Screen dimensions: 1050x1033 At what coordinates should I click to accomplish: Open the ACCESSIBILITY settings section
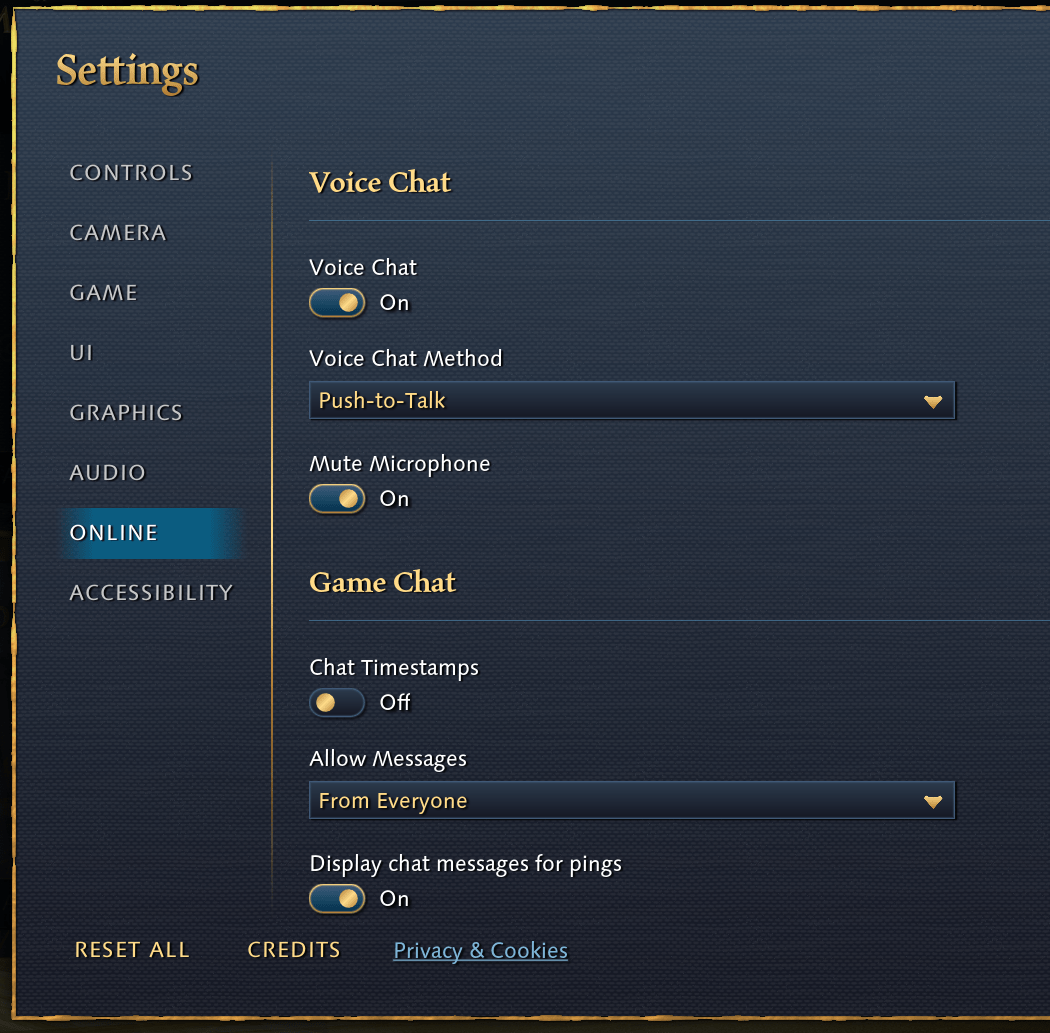150,592
